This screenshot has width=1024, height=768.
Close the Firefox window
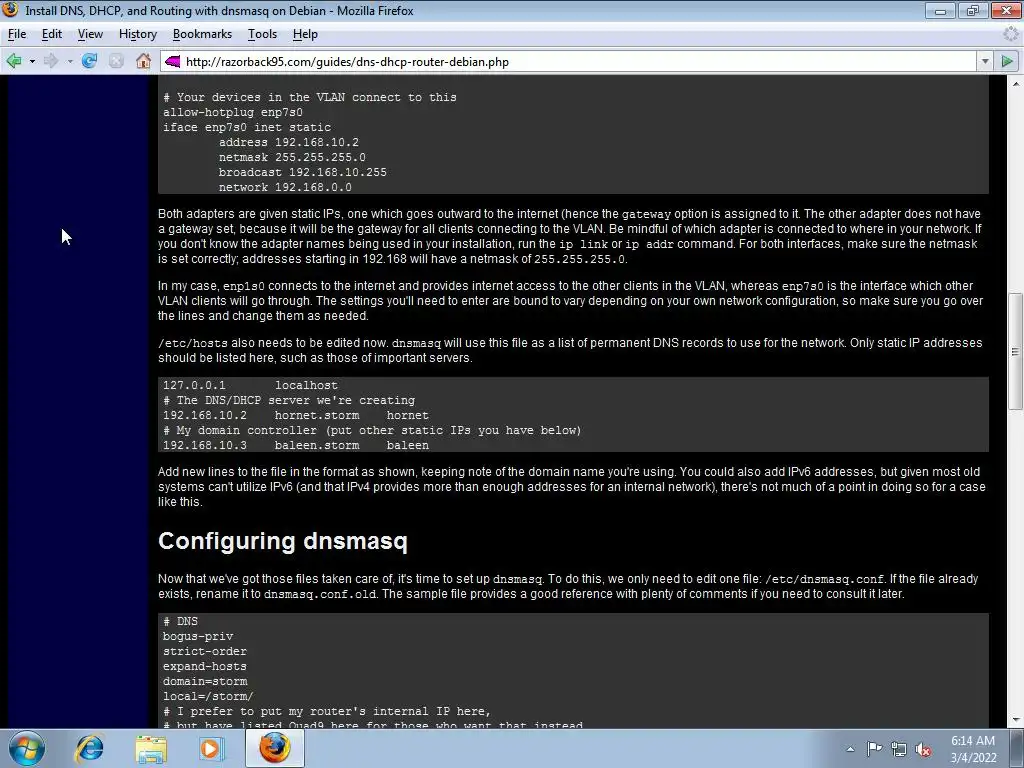(1005, 10)
